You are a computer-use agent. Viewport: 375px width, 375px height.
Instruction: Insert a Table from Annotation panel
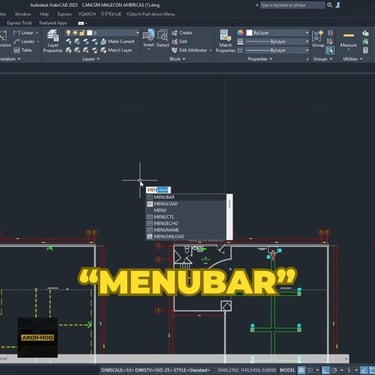[23, 50]
